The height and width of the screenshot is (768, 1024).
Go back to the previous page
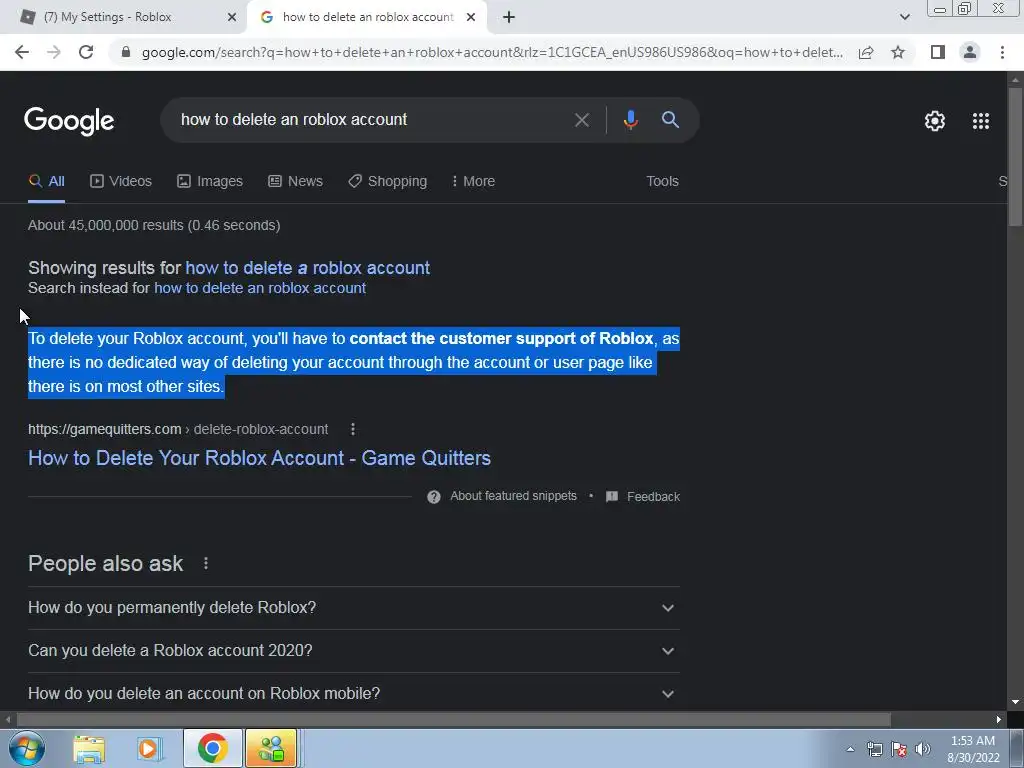tap(22, 52)
